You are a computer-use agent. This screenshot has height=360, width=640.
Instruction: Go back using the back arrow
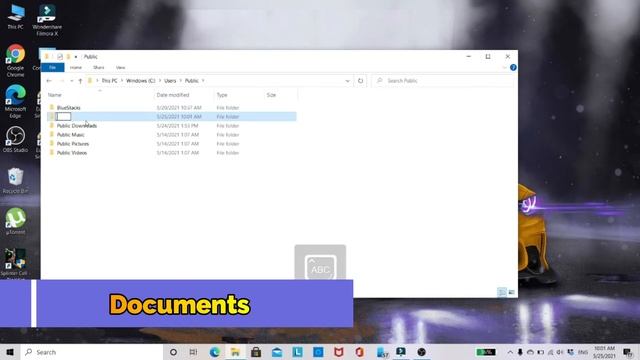click(49, 81)
